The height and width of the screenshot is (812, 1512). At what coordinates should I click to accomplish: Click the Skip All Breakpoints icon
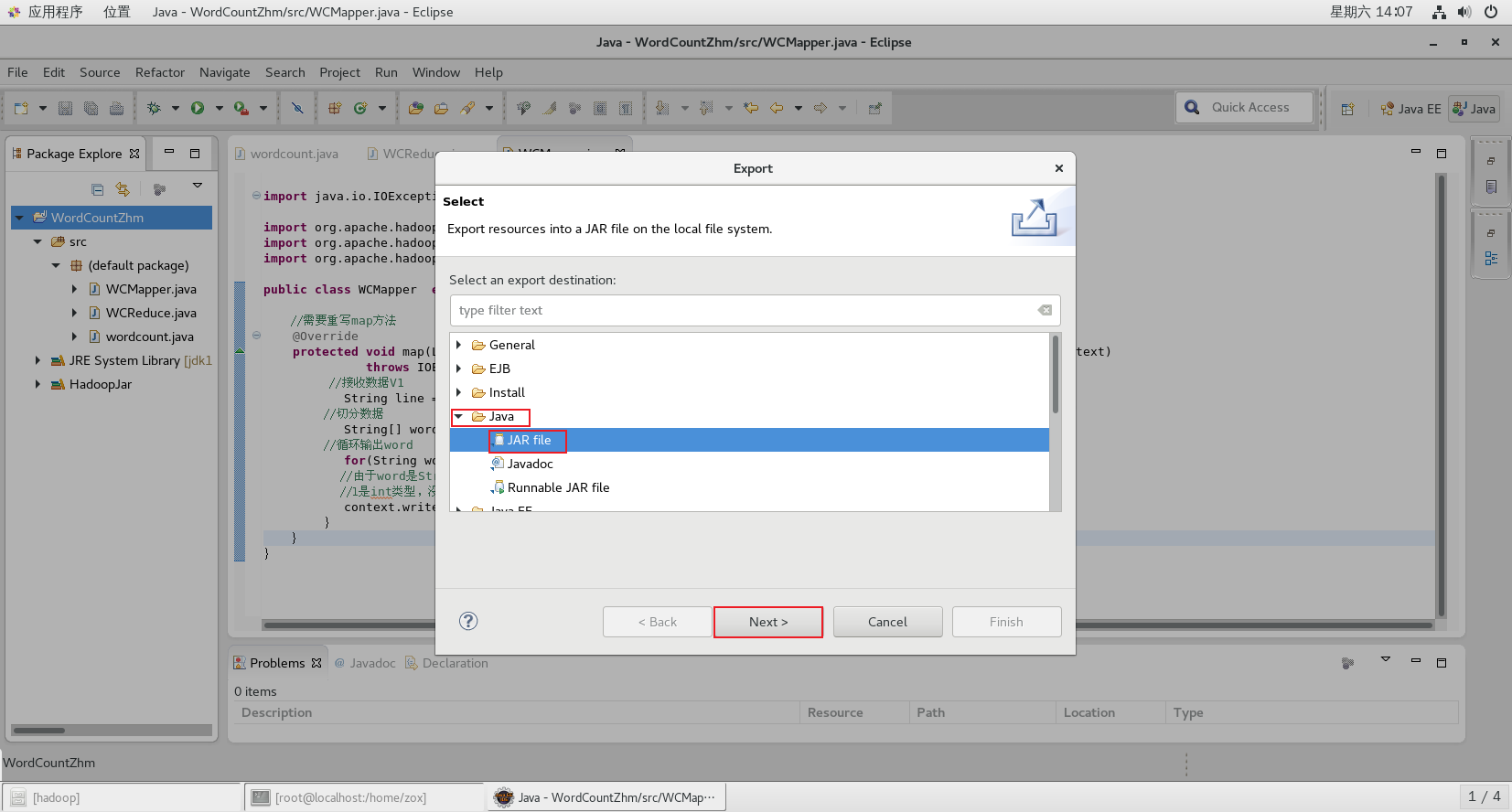[297, 108]
